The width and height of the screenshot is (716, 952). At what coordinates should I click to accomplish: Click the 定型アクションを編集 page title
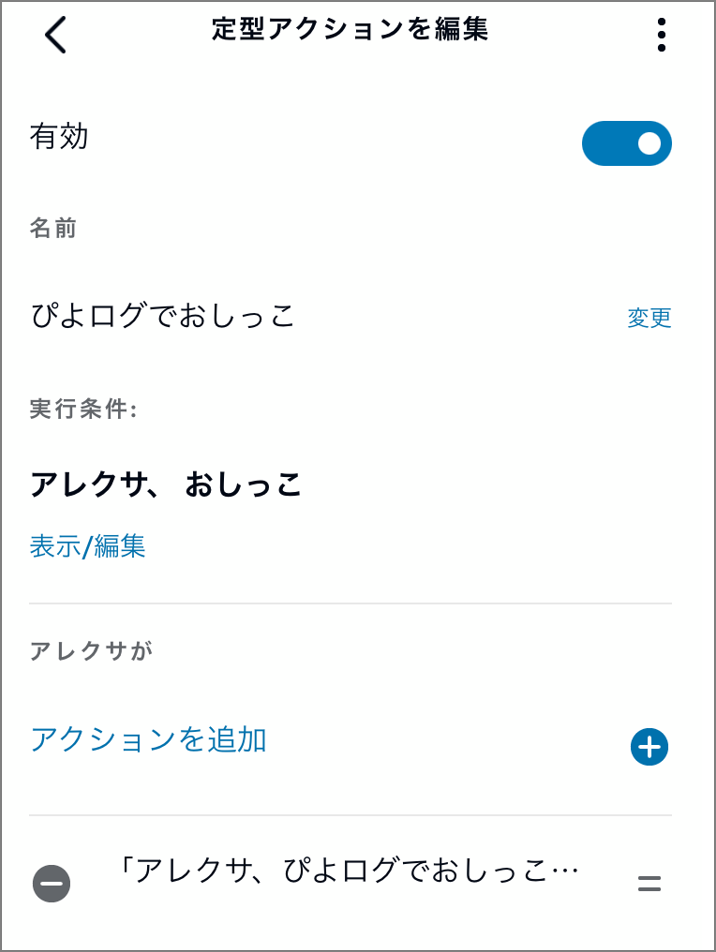(350, 30)
